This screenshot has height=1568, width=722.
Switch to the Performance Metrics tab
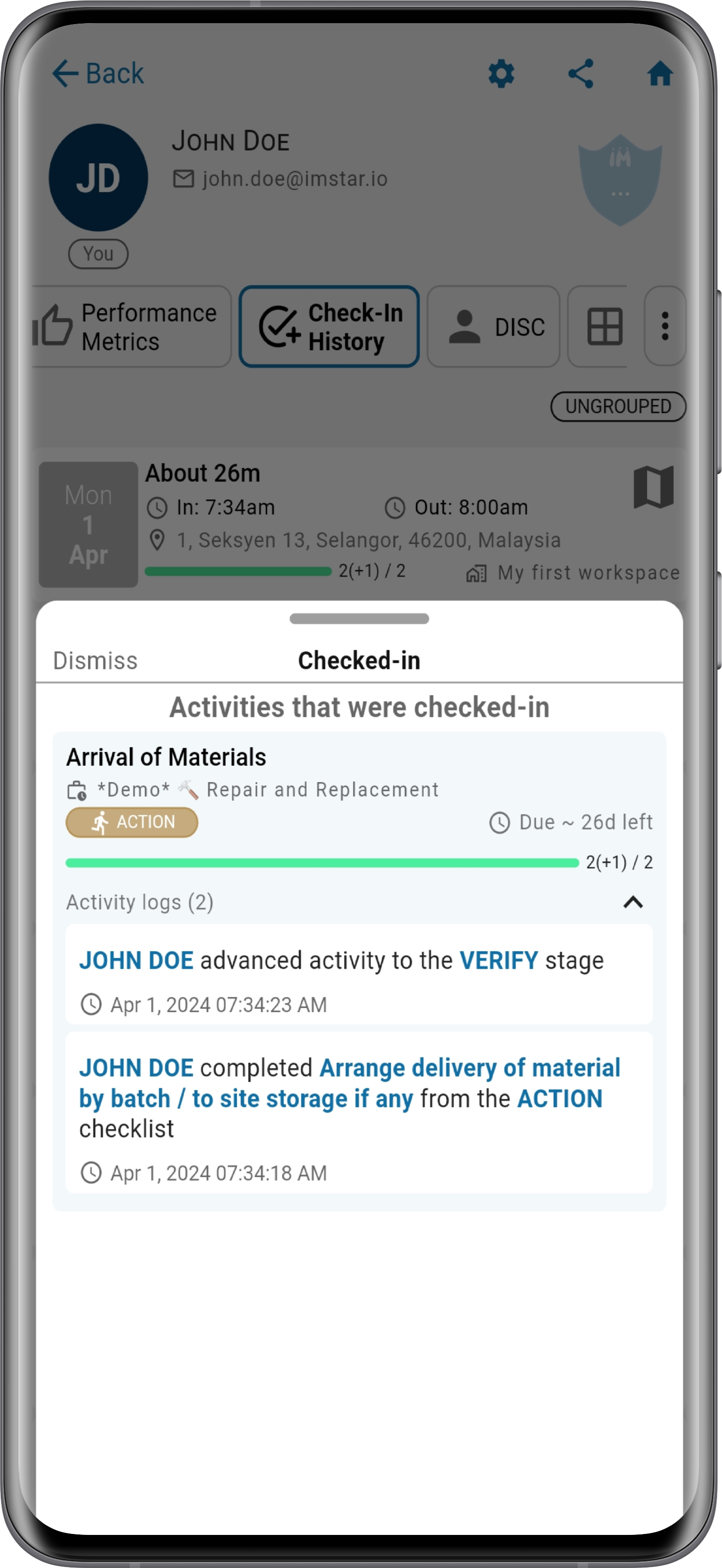(131, 327)
